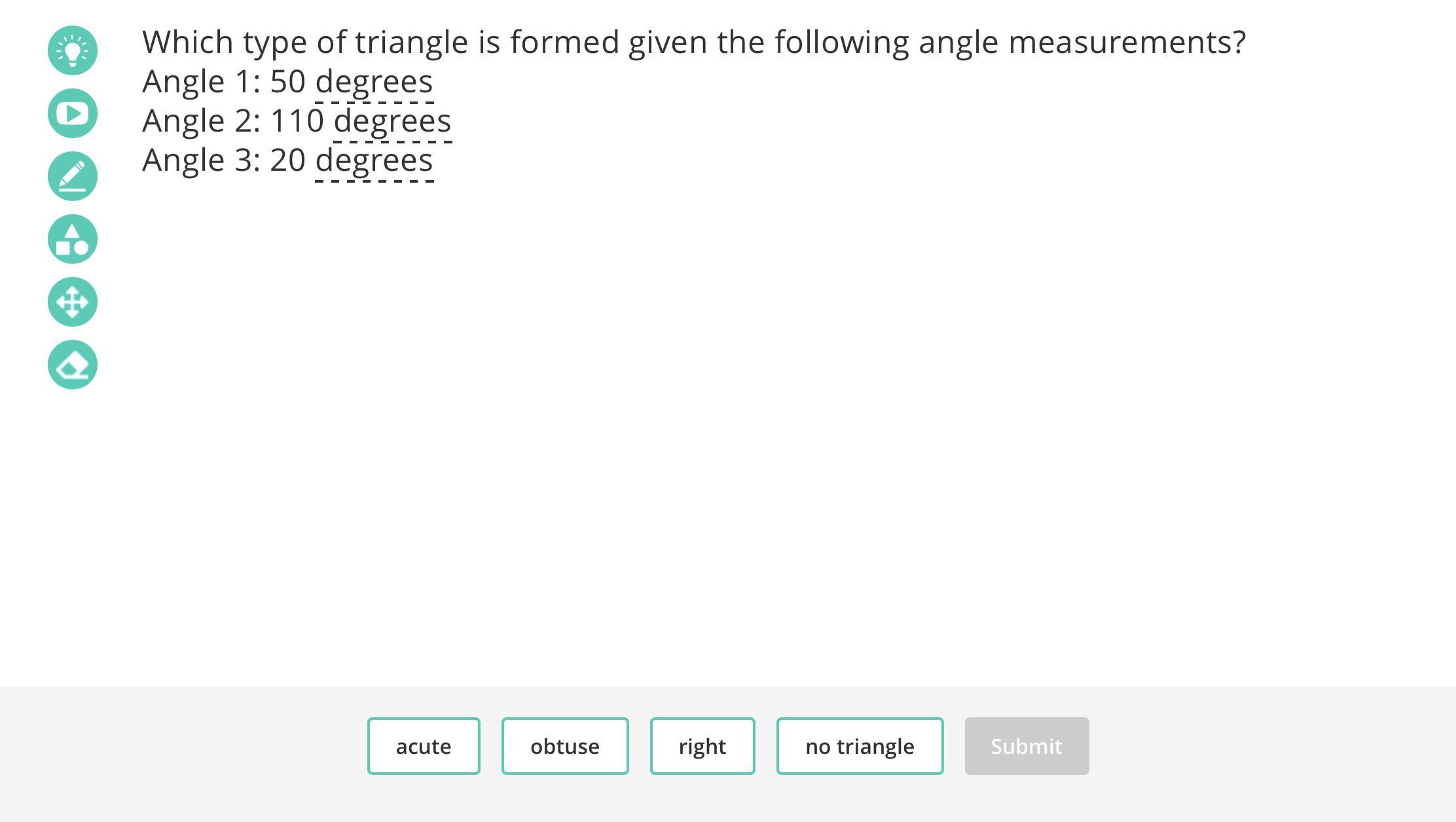This screenshot has width=1456, height=822.
Task: Select the "right" answer option
Action: [702, 746]
